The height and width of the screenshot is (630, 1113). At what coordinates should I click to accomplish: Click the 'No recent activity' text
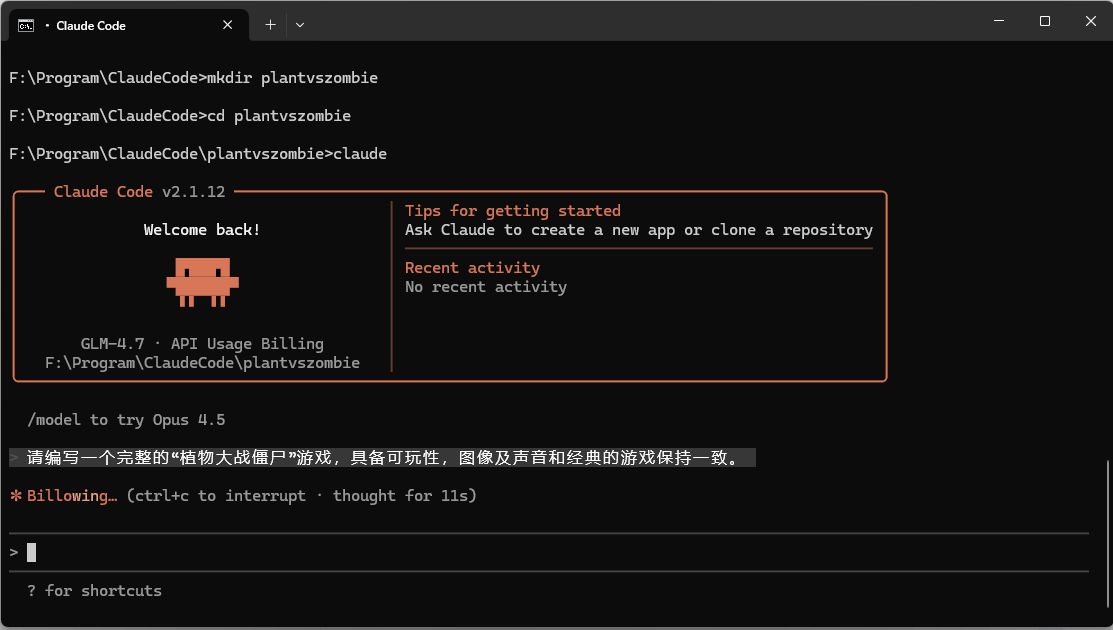coord(486,287)
